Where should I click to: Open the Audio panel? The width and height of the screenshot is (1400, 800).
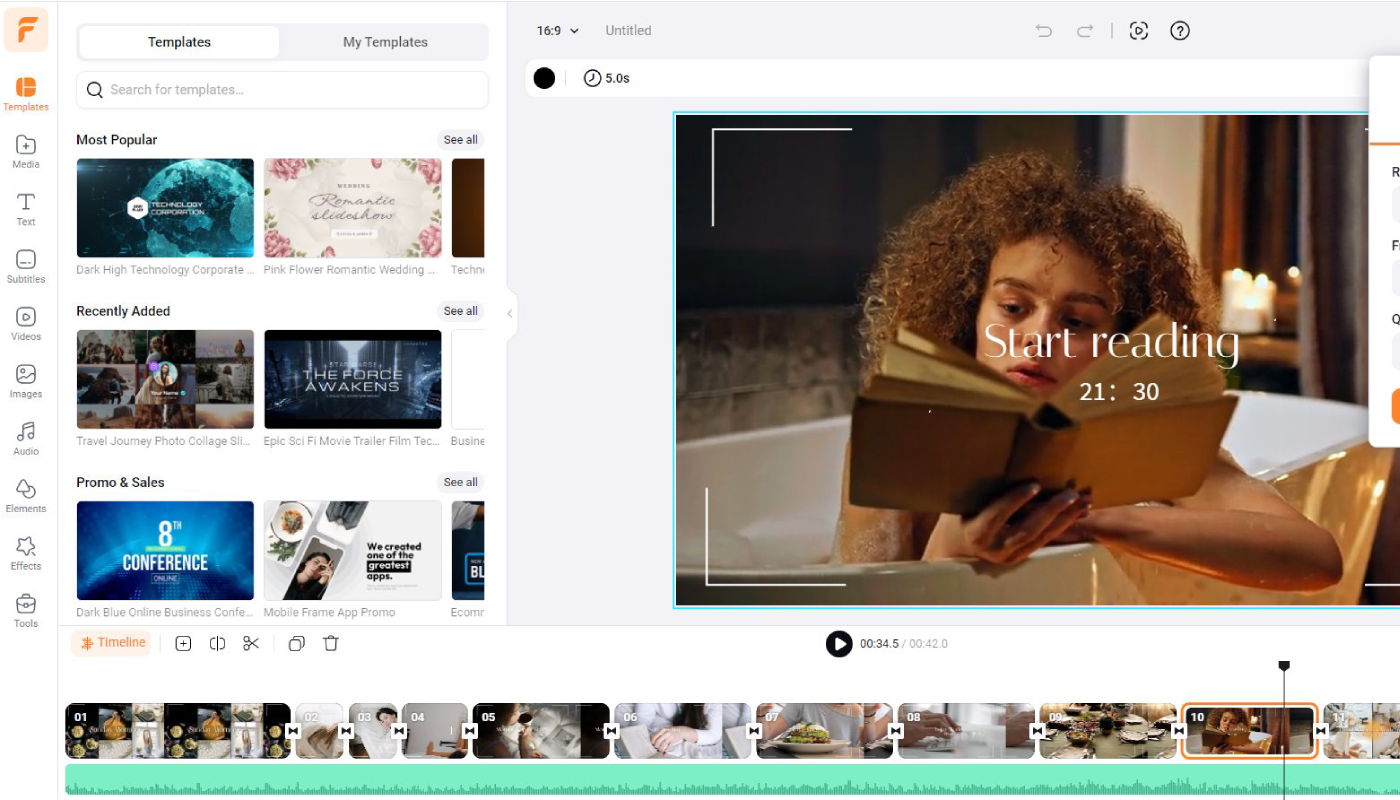[25, 437]
